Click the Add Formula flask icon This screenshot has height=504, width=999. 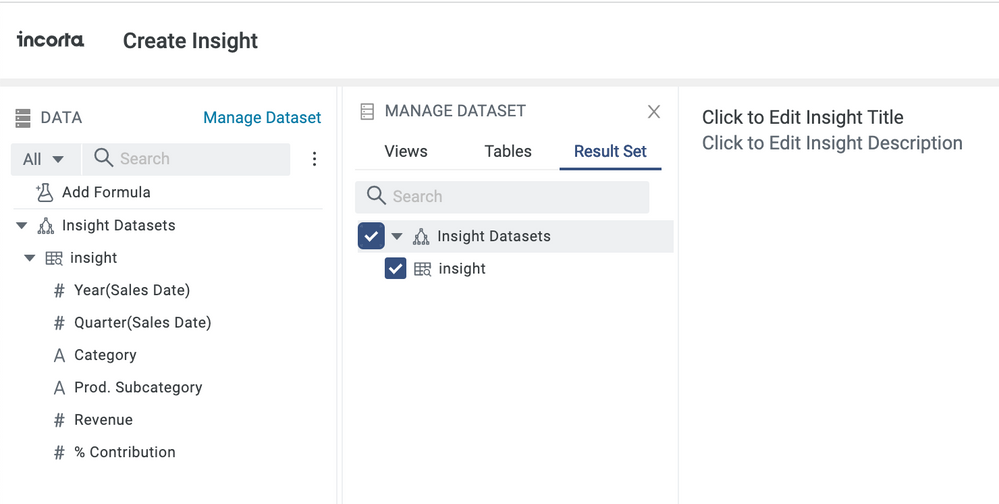point(44,192)
